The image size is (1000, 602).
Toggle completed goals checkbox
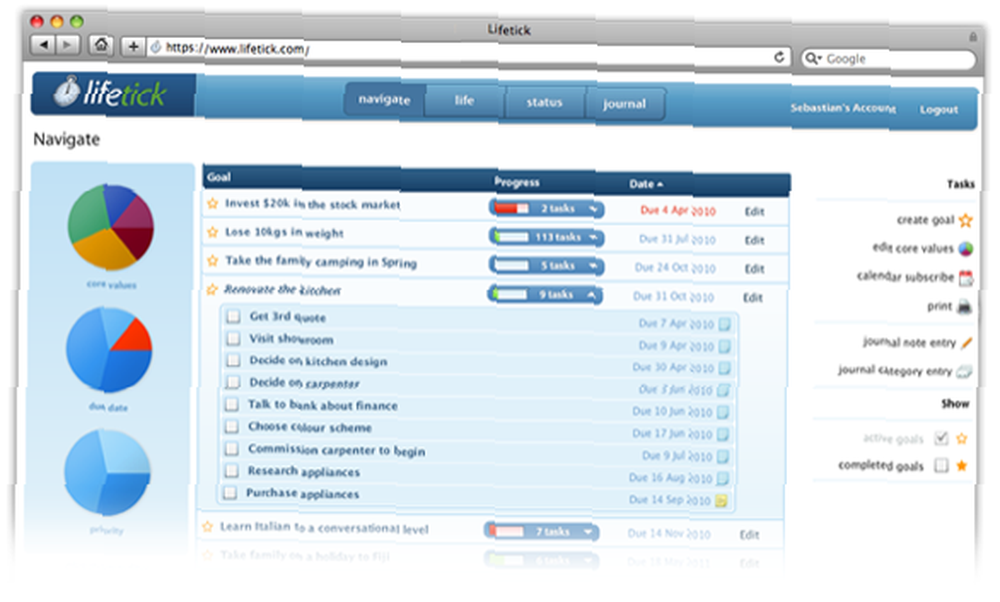(x=941, y=466)
